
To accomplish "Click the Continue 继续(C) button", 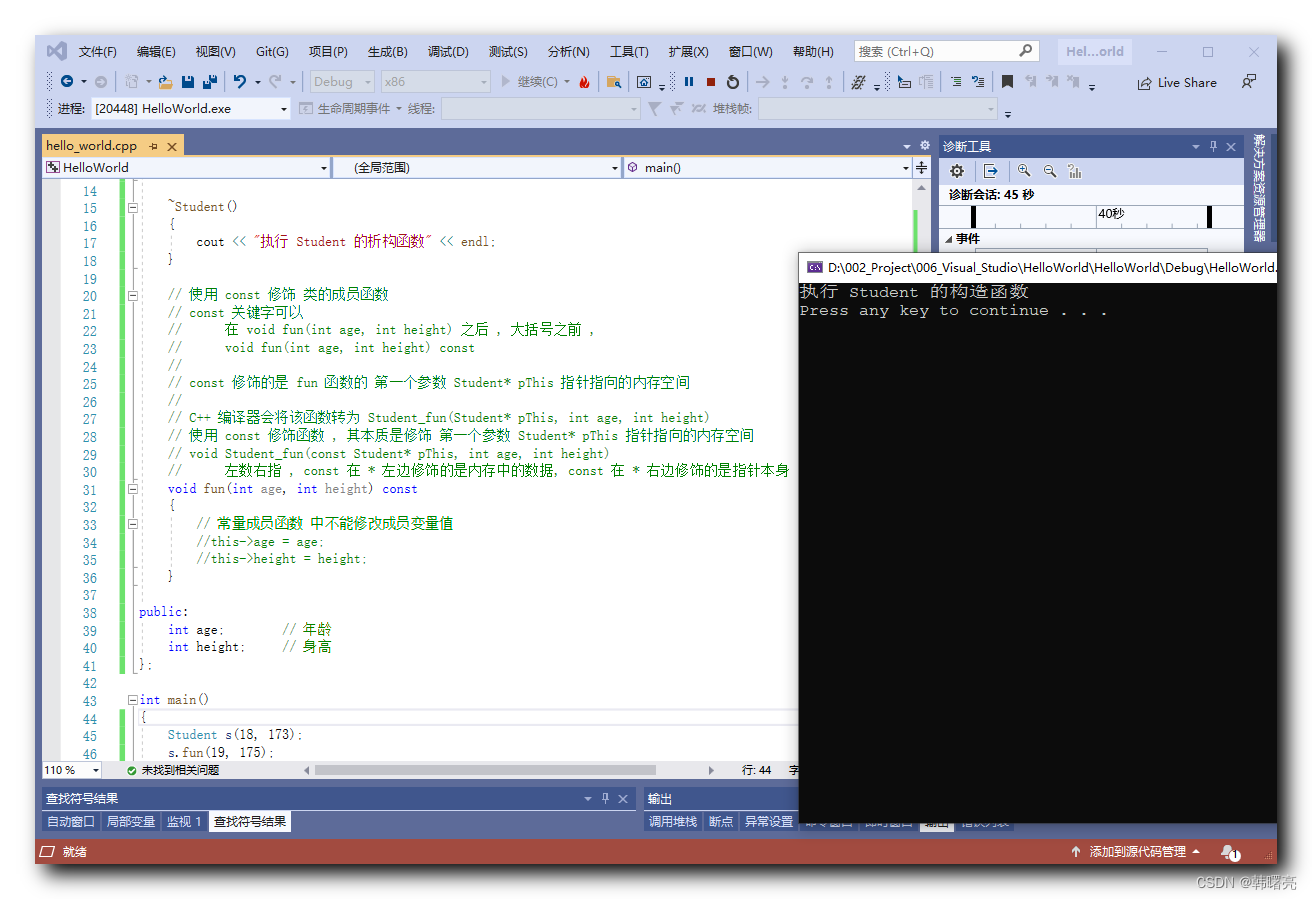I will click(x=530, y=82).
